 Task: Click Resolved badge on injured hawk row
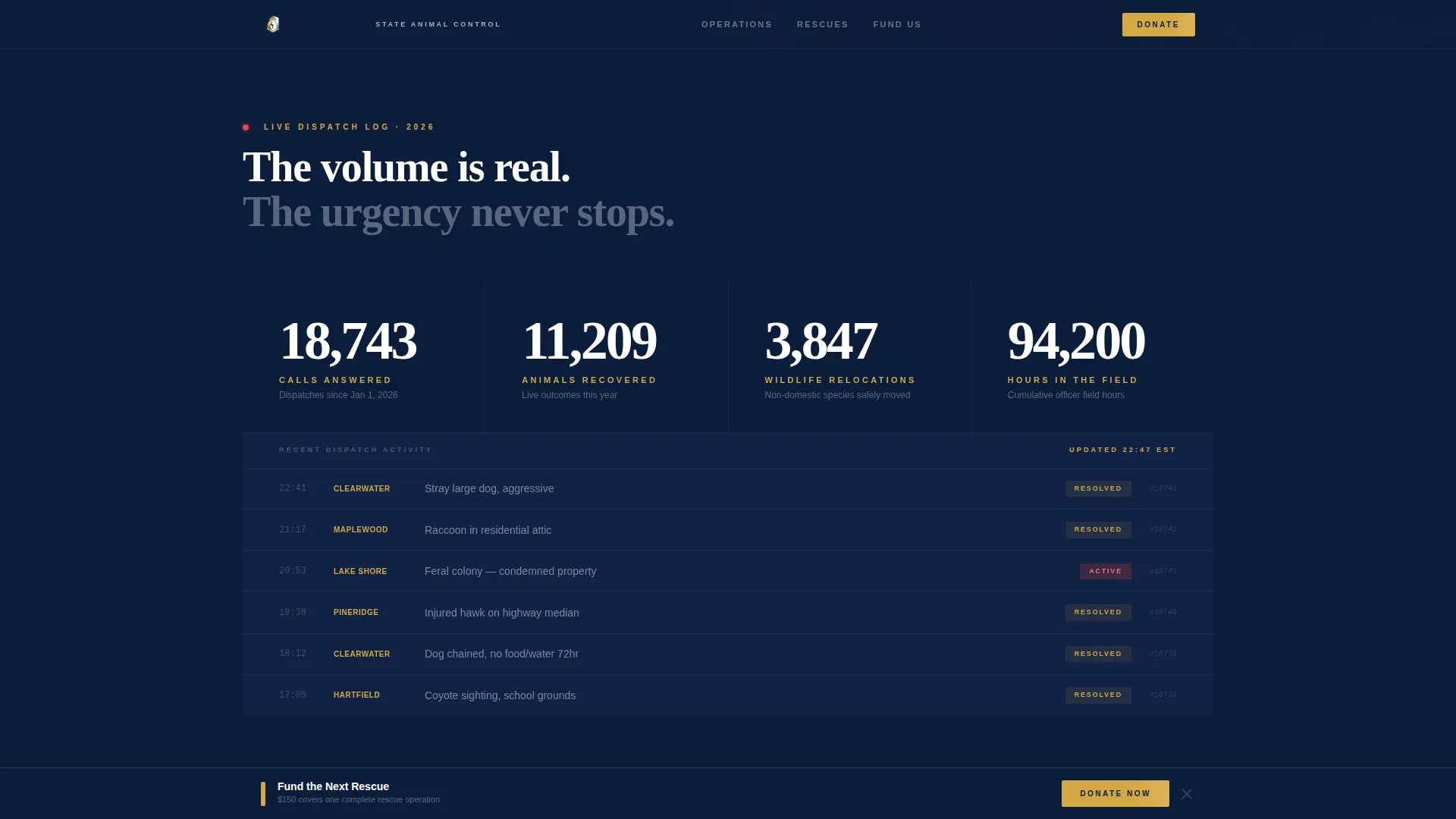pyautogui.click(x=1098, y=612)
